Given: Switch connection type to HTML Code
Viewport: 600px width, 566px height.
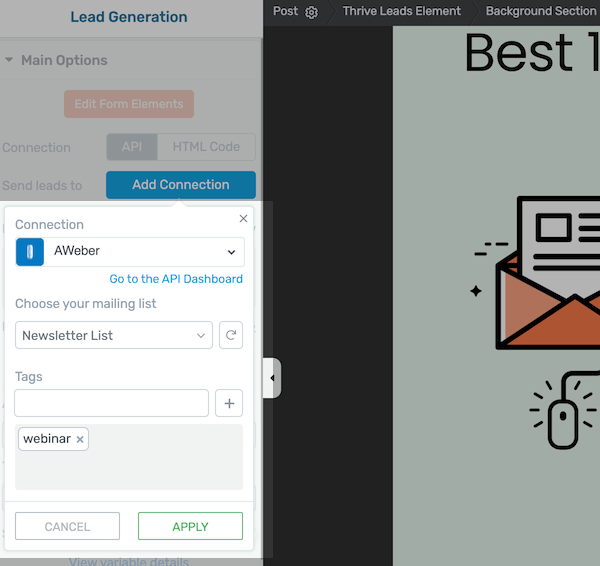Looking at the screenshot, I should (x=206, y=147).
